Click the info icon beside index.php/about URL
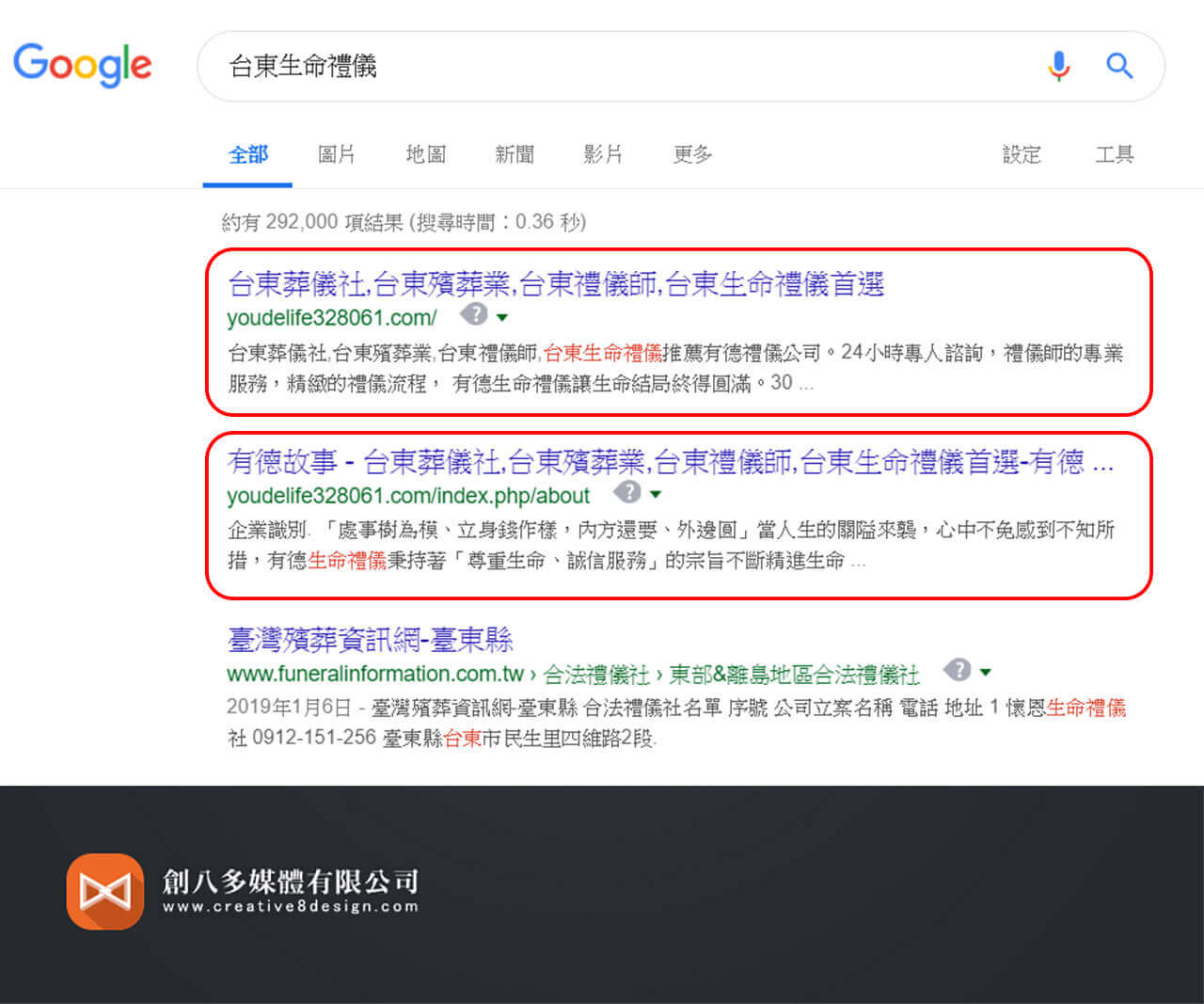1204x1004 pixels. click(x=627, y=492)
